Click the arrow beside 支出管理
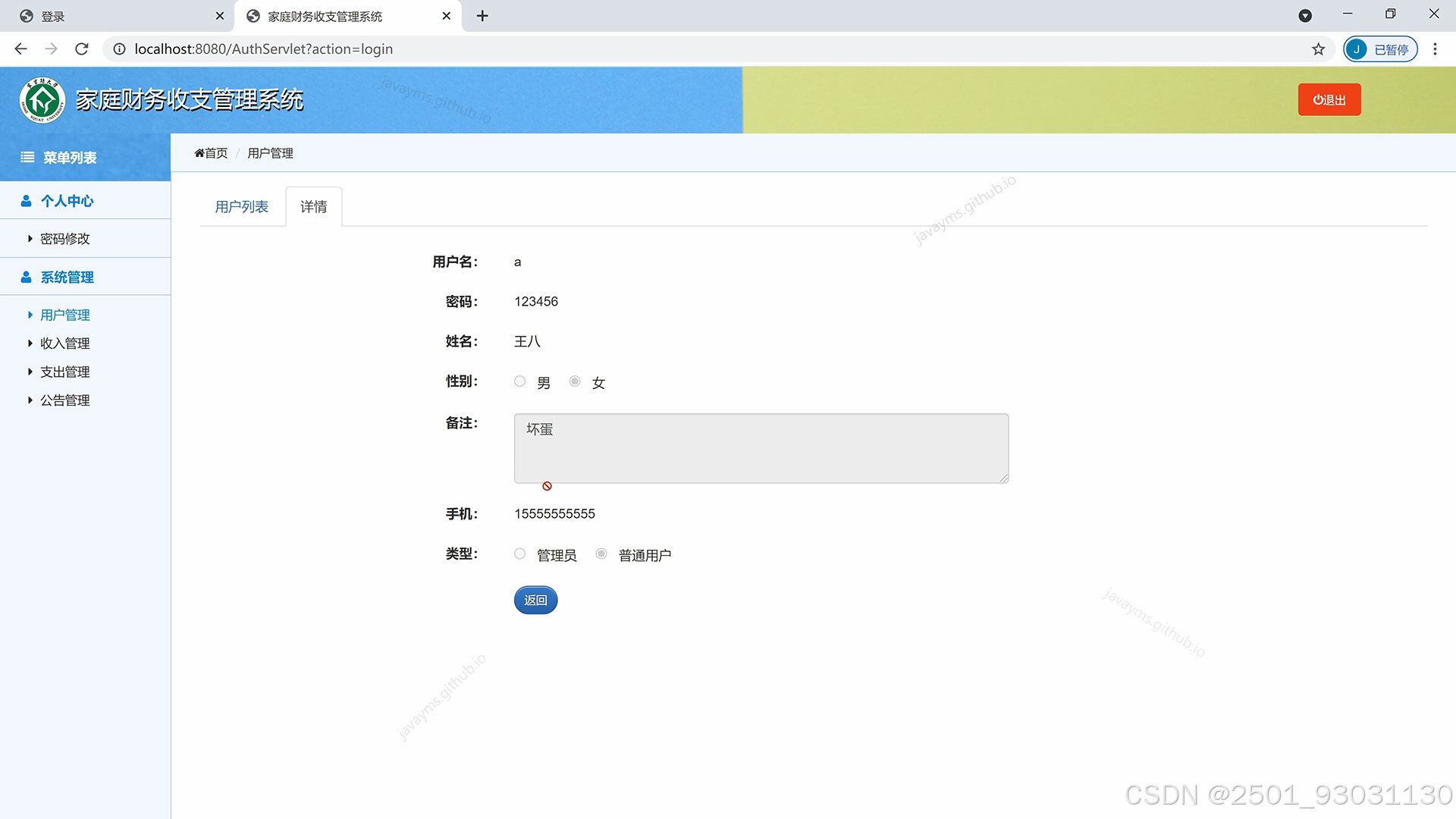The height and width of the screenshot is (819, 1456). click(x=30, y=372)
